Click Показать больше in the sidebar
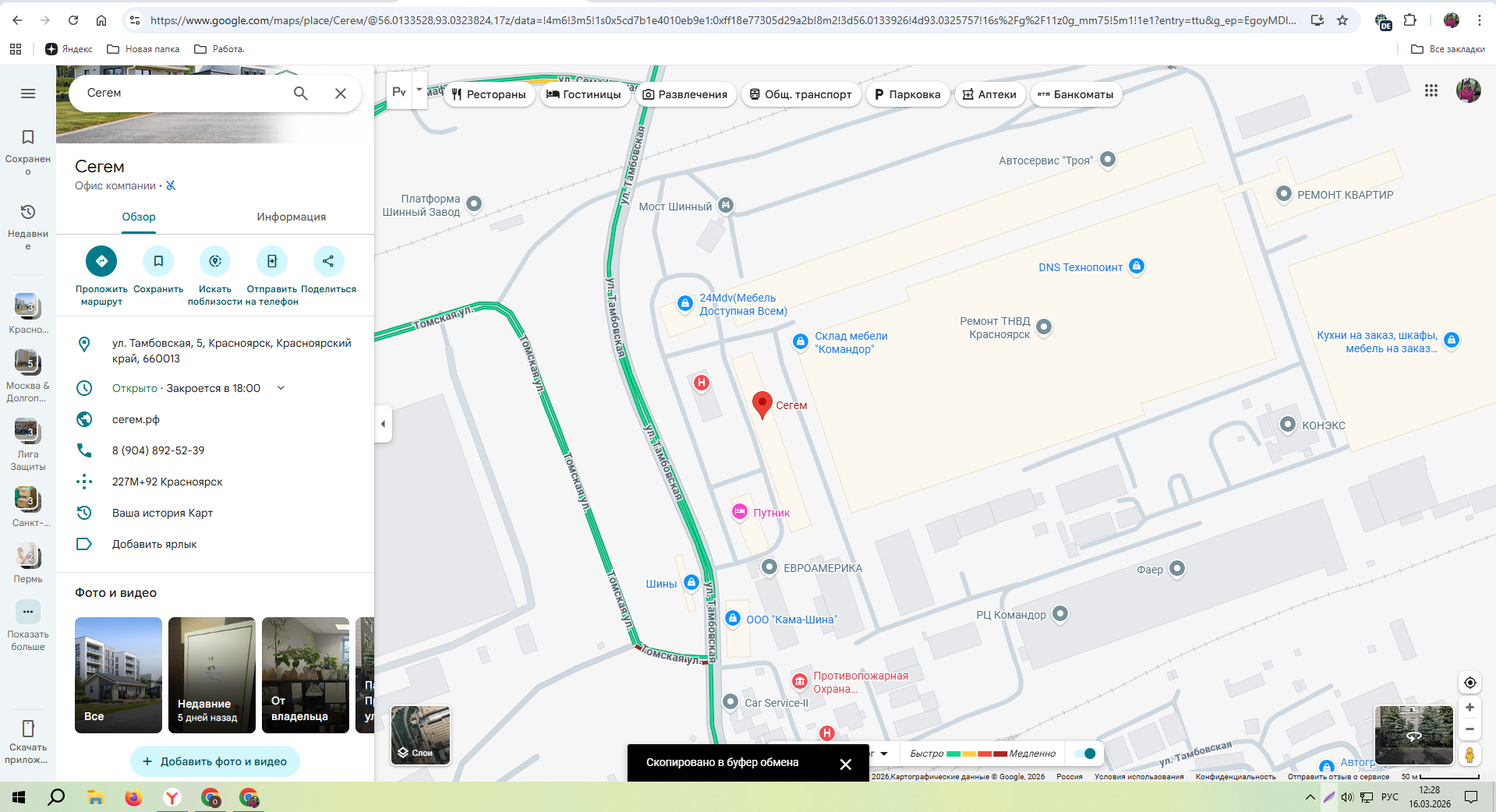Viewport: 1496px width, 812px height. pos(28,626)
